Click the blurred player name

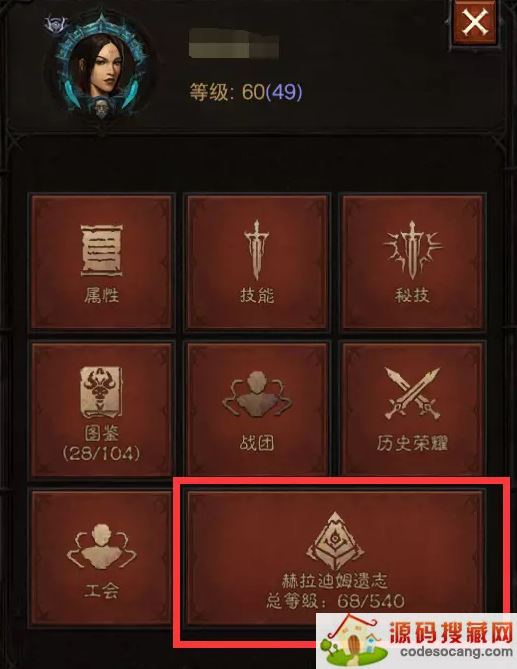pos(234,43)
